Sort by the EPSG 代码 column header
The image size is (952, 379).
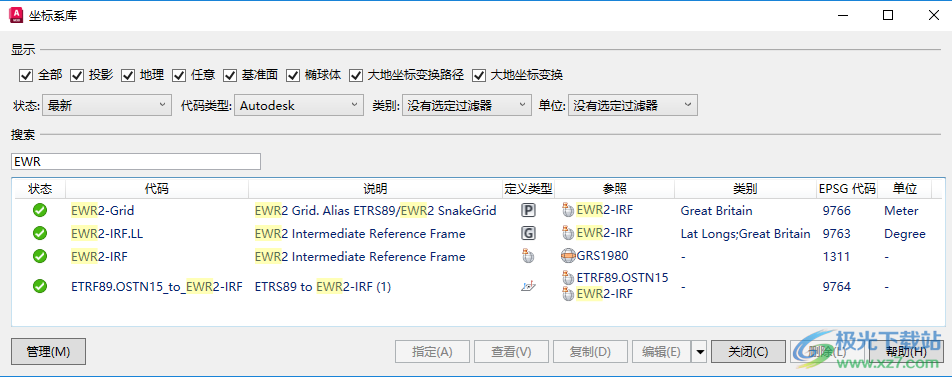tap(847, 189)
